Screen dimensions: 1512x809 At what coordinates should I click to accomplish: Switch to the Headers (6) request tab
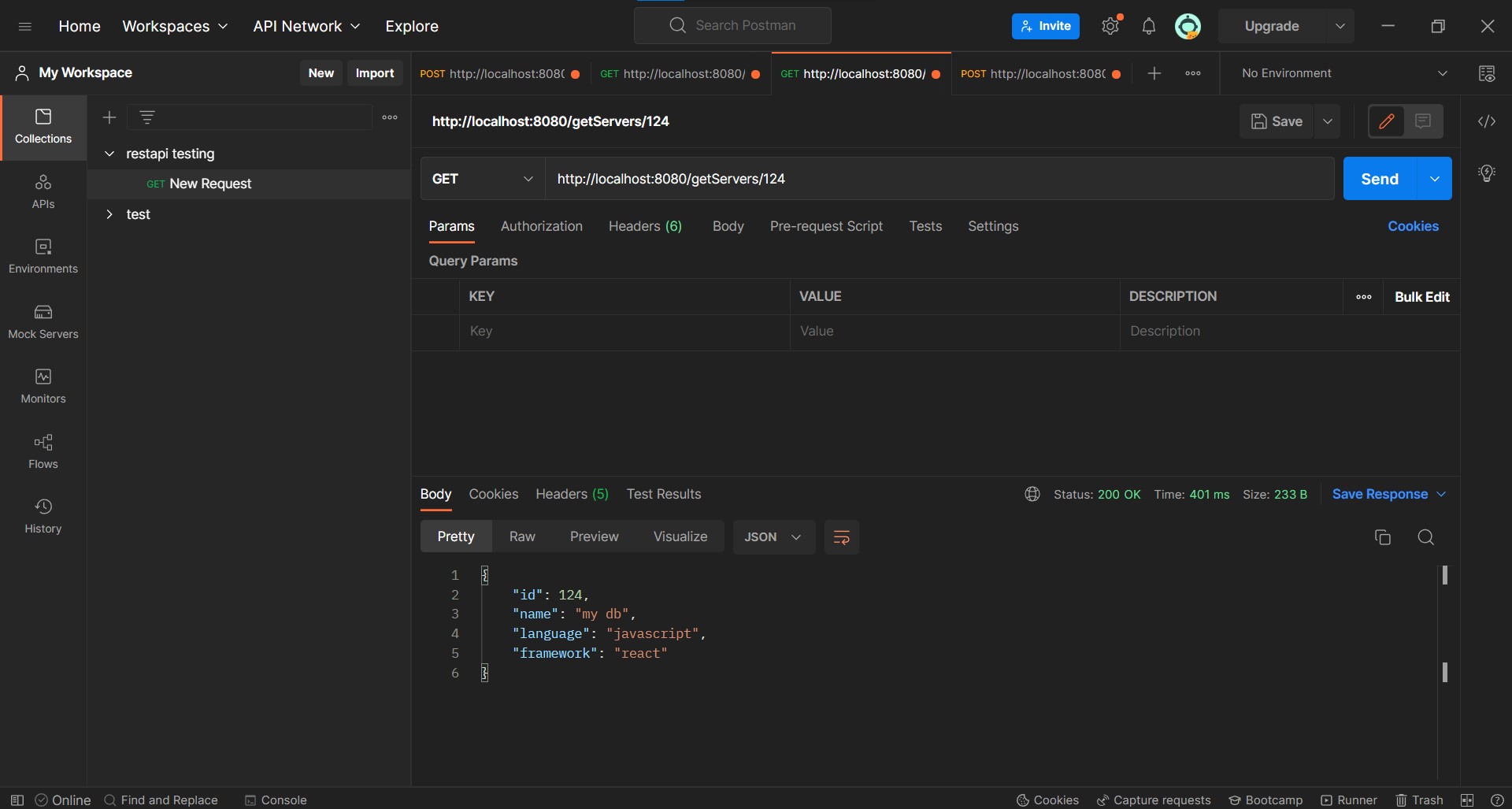click(645, 226)
